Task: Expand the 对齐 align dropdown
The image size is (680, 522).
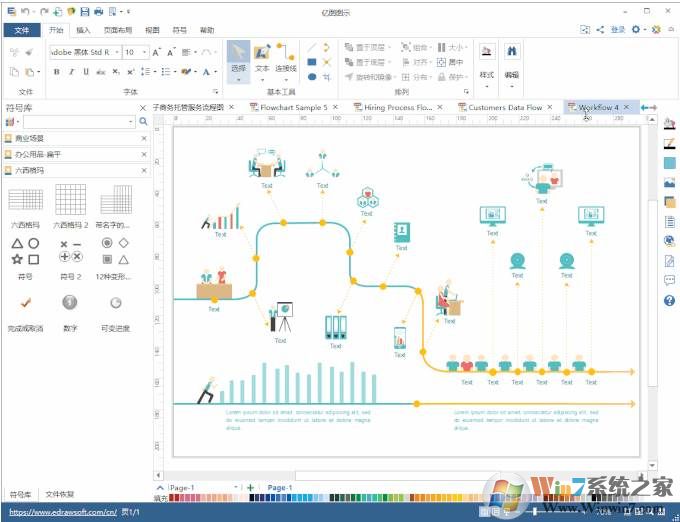Action: click(430, 62)
